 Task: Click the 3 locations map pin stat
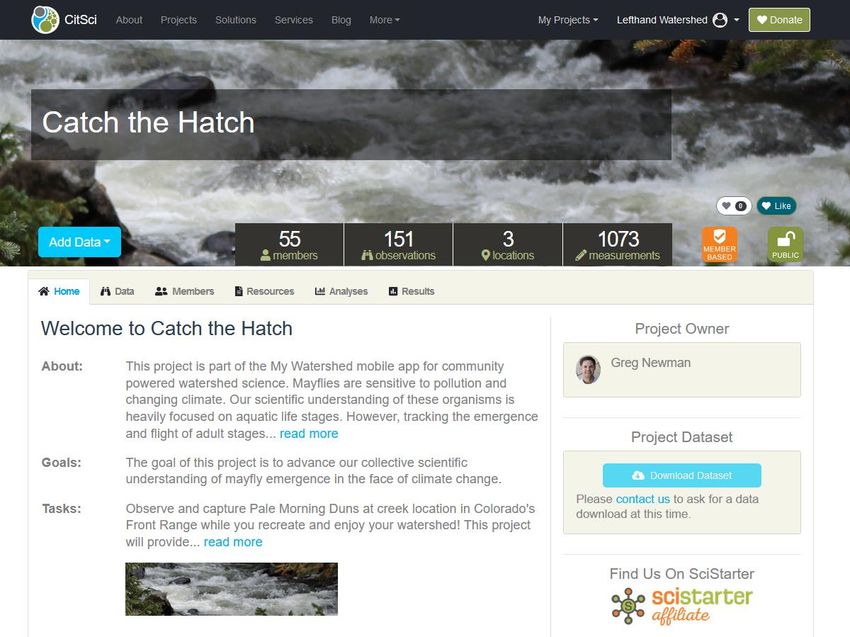pos(507,244)
